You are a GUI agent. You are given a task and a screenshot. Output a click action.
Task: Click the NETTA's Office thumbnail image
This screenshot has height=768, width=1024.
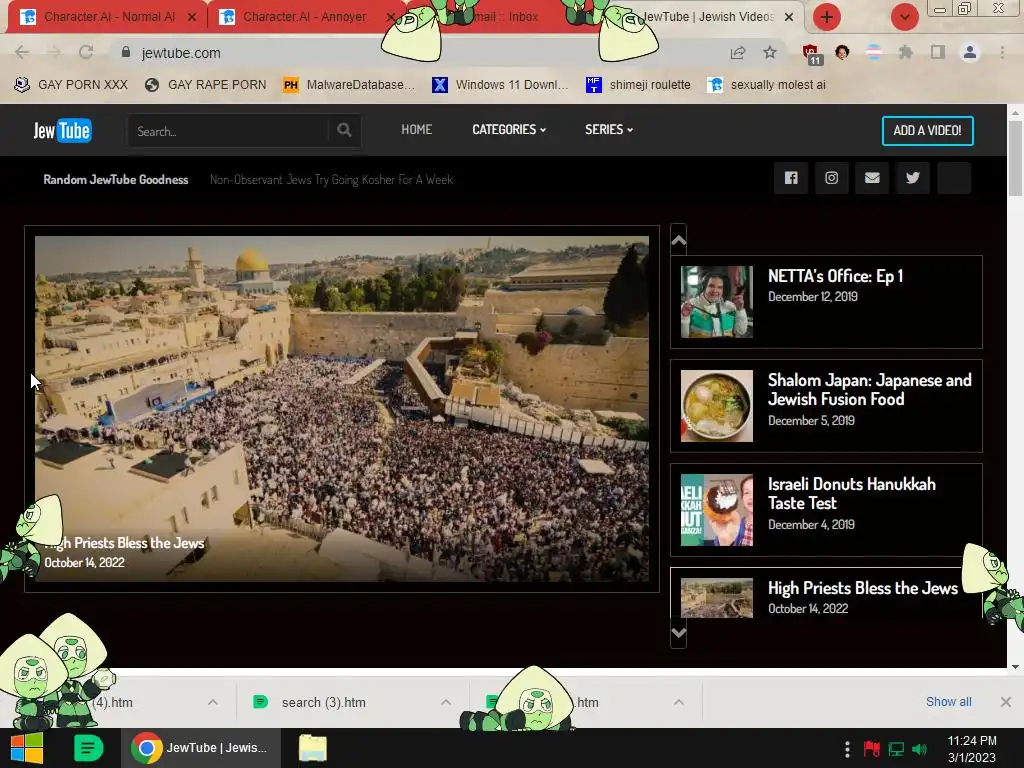(x=716, y=302)
